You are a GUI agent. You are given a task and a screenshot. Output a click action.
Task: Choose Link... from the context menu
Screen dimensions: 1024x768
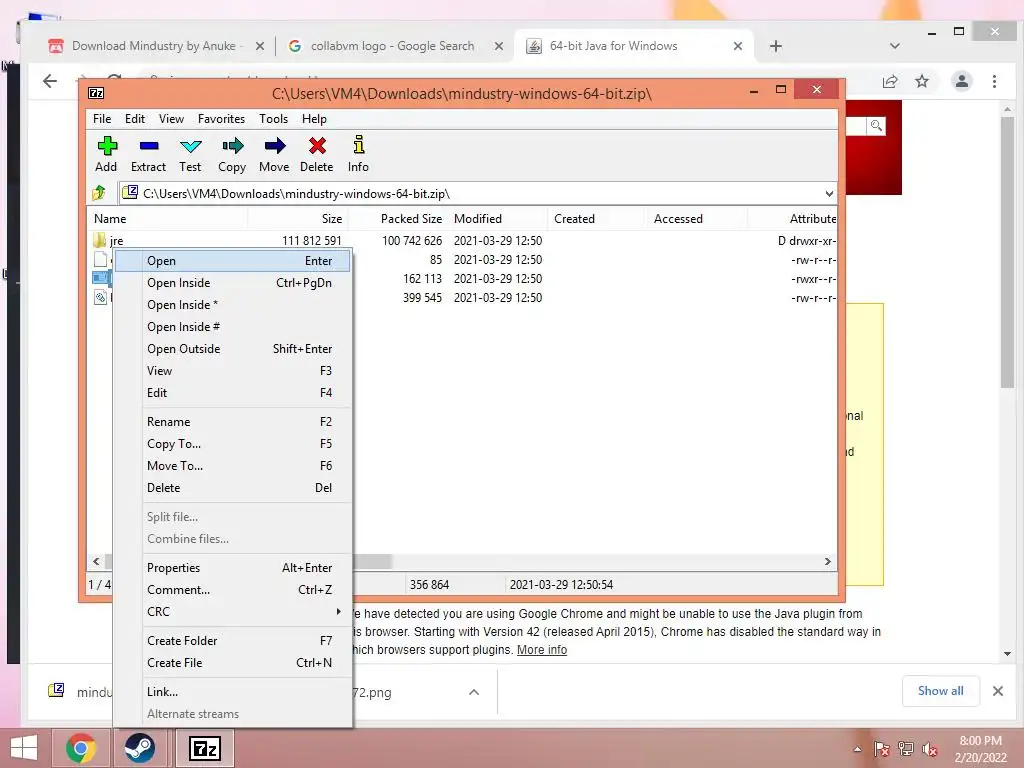click(x=233, y=692)
